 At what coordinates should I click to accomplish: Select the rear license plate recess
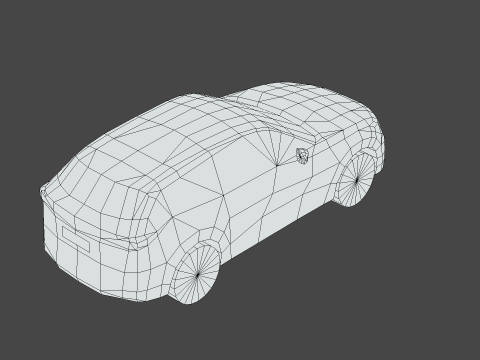point(76,239)
